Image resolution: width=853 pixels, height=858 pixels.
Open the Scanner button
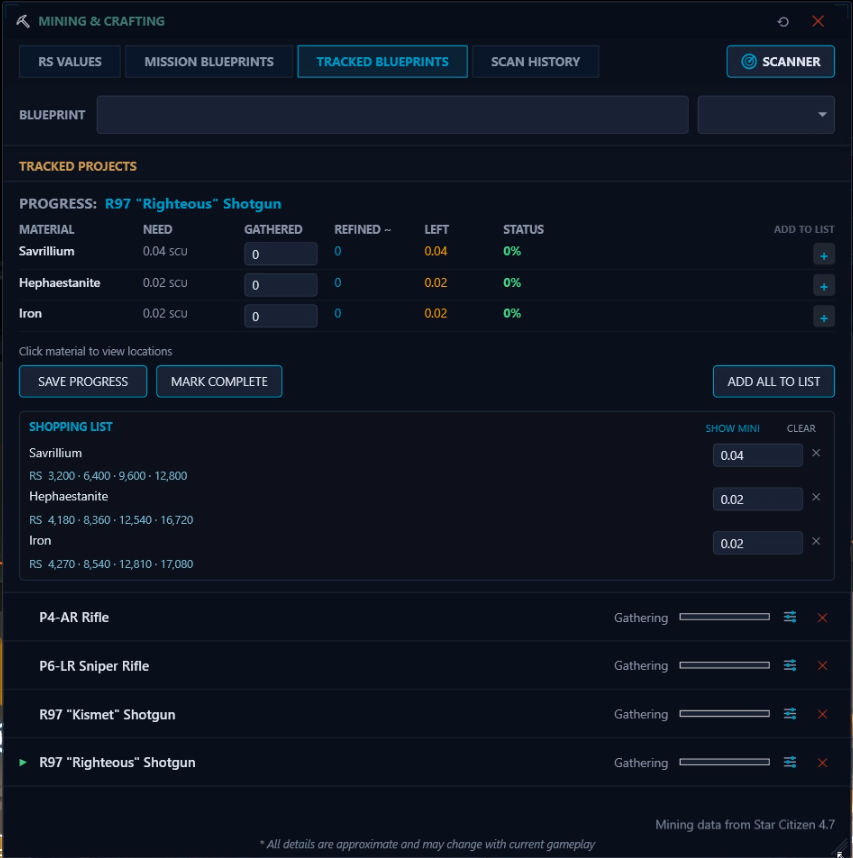[x=780, y=61]
